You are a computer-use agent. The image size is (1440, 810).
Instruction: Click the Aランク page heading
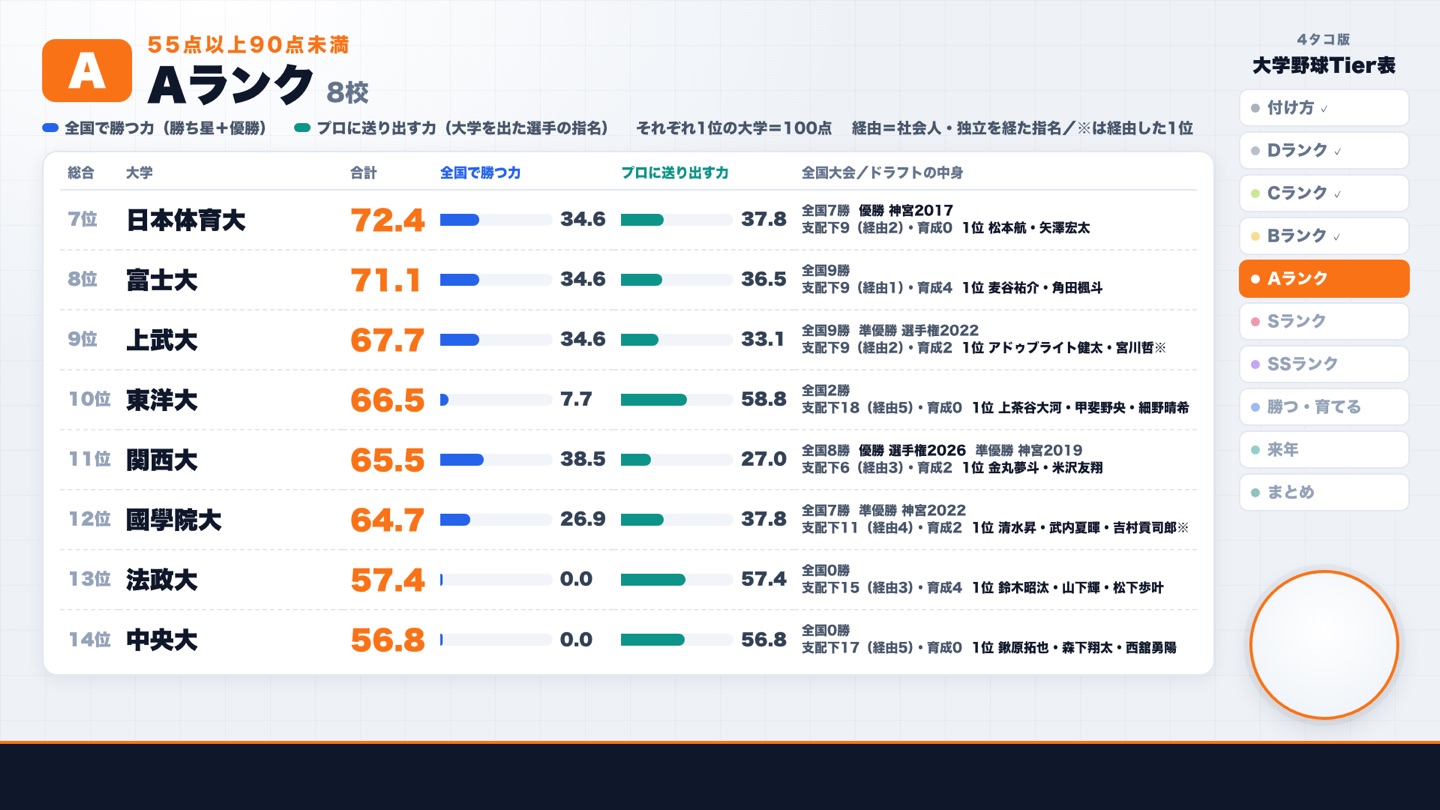click(x=231, y=85)
